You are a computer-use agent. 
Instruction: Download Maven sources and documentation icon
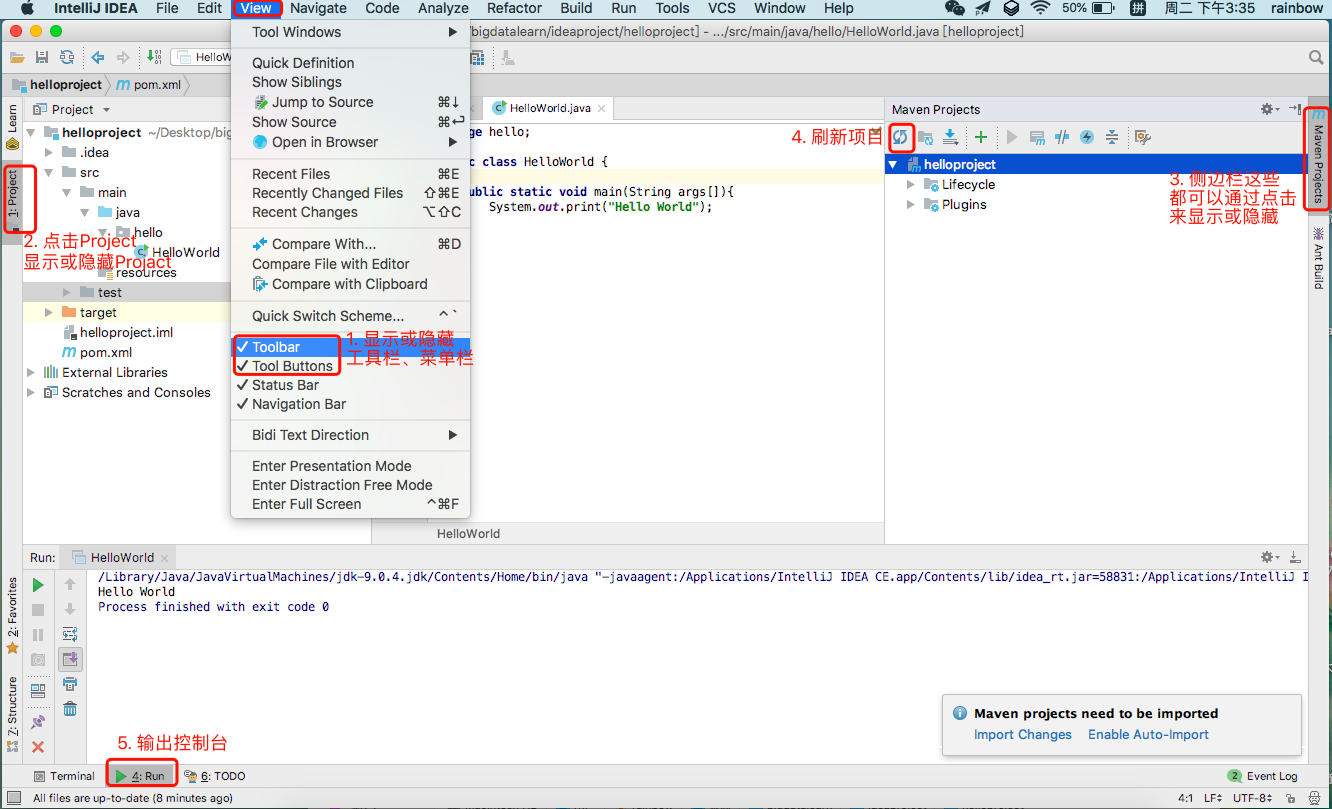click(x=950, y=137)
